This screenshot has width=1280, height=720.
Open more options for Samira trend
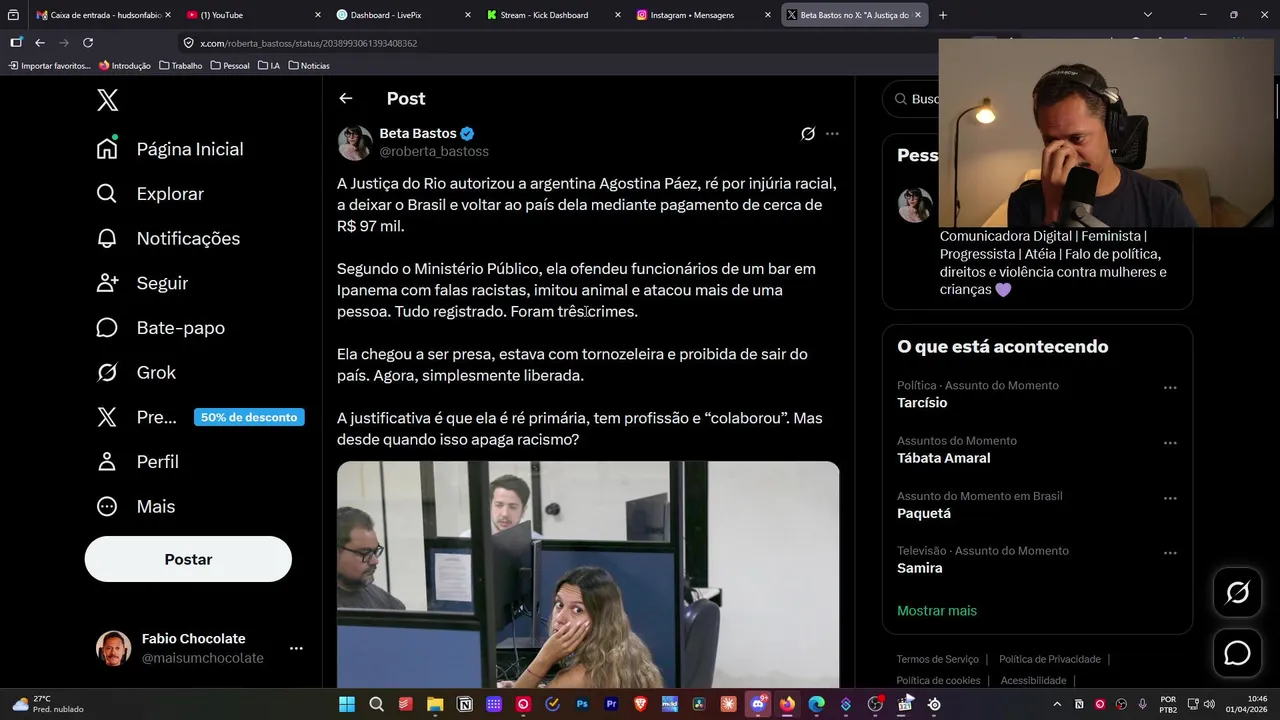point(1170,553)
